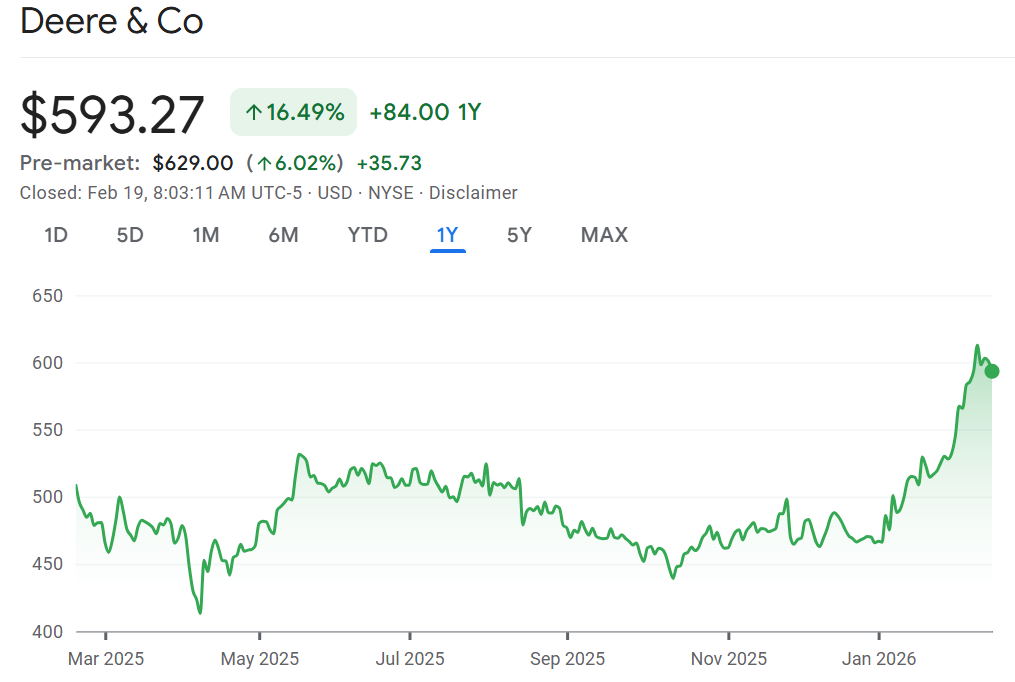Select the $593.27 current price
This screenshot has width=1015, height=682.
point(112,114)
